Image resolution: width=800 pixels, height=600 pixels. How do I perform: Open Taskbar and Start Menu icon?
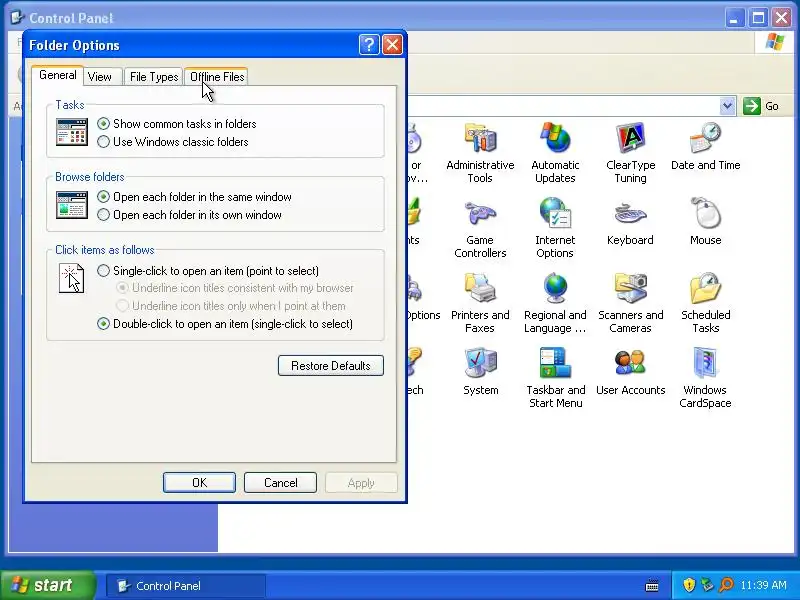(x=555, y=363)
